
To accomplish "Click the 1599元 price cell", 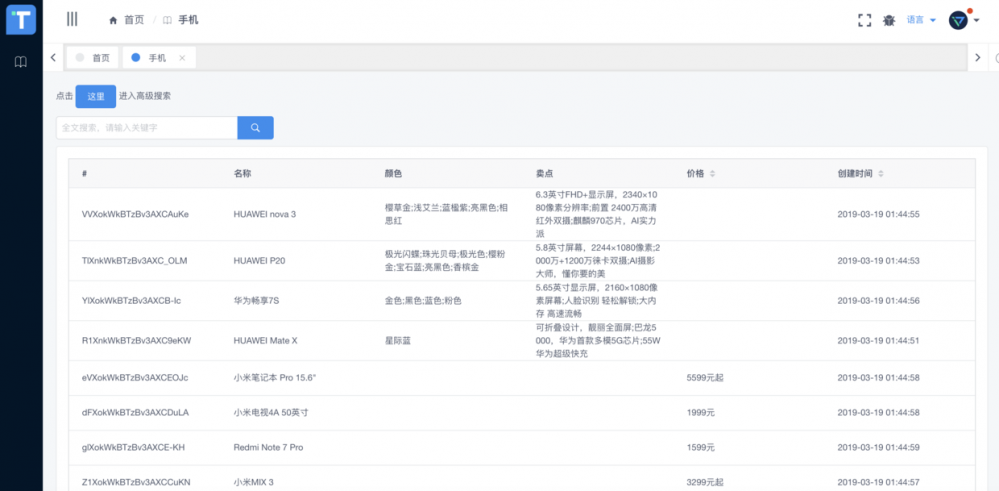I will pos(701,448).
